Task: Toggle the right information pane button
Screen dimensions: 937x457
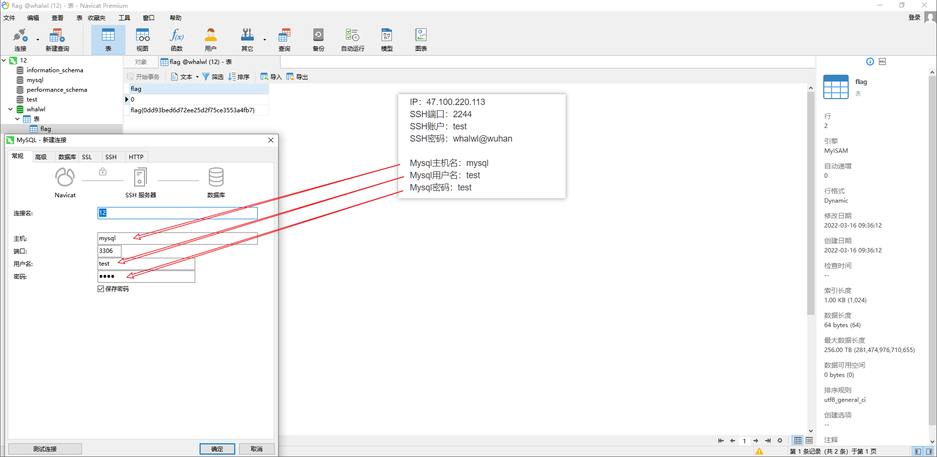Action: [x=929, y=451]
